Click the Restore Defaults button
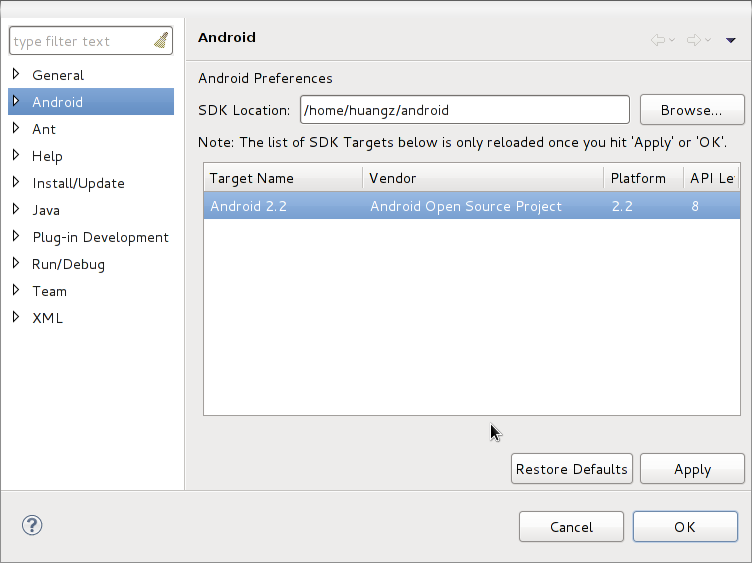This screenshot has height=563, width=752. point(572,469)
